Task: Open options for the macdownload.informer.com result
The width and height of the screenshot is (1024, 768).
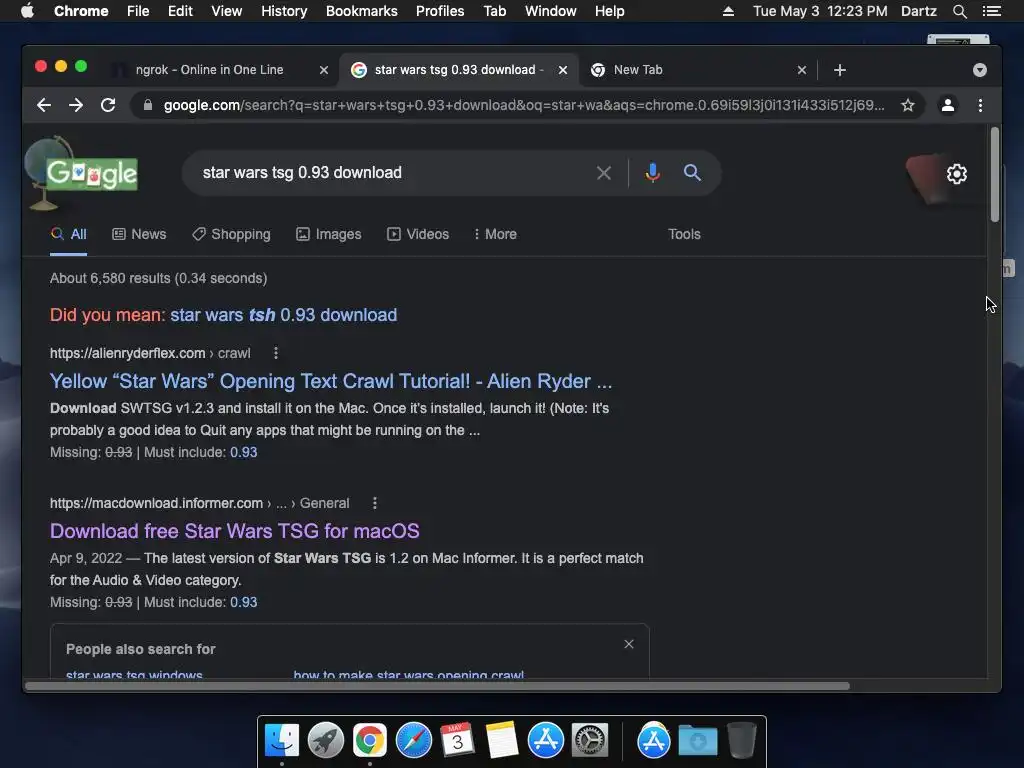Action: pyautogui.click(x=374, y=504)
